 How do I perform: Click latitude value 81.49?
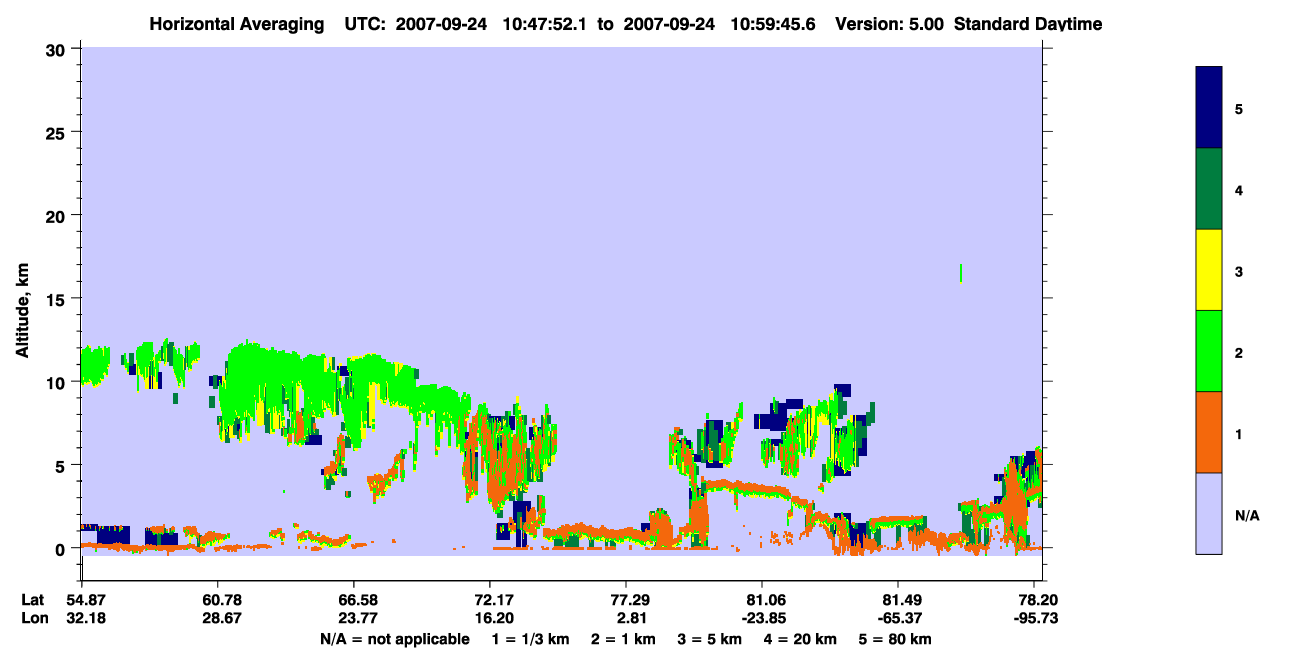click(898, 600)
